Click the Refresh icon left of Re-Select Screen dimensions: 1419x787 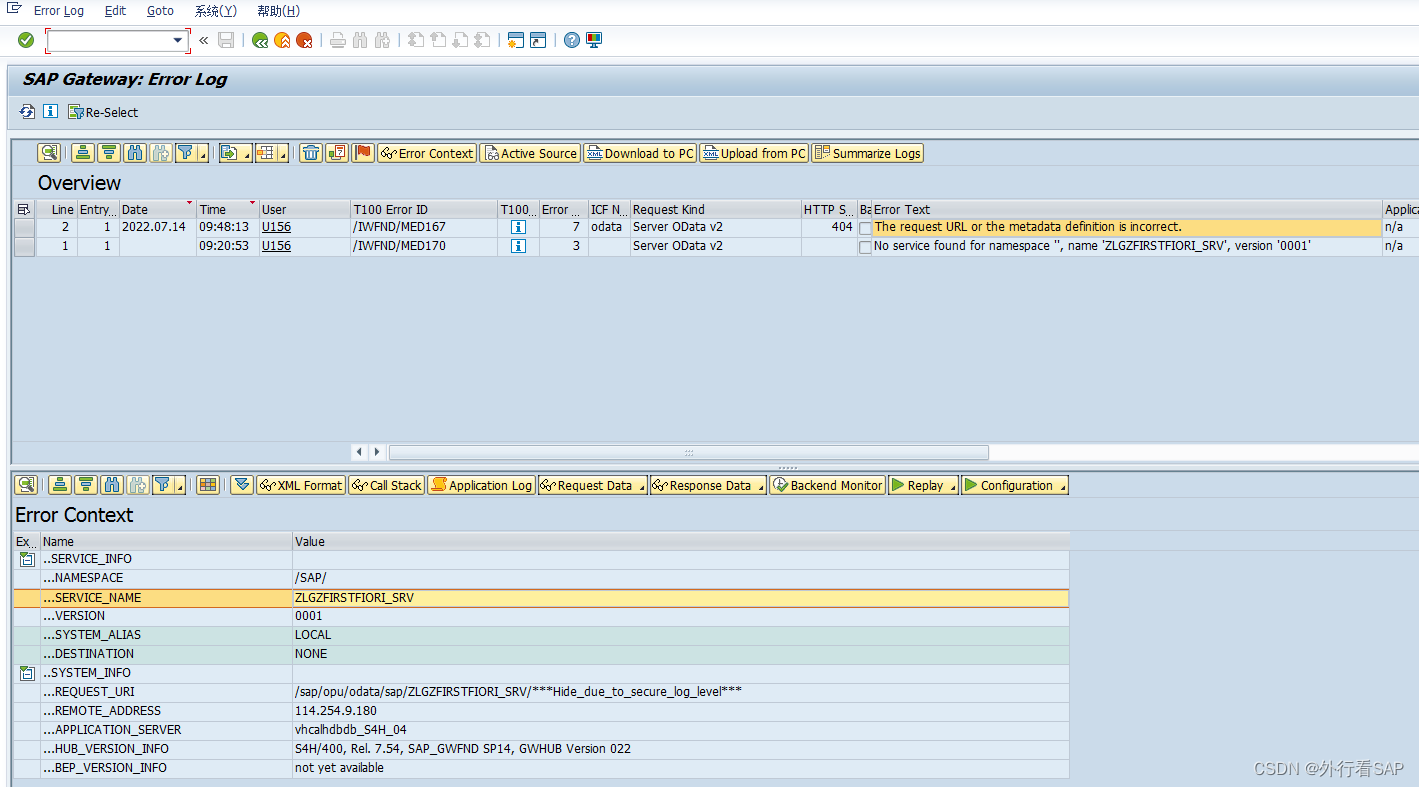point(27,112)
